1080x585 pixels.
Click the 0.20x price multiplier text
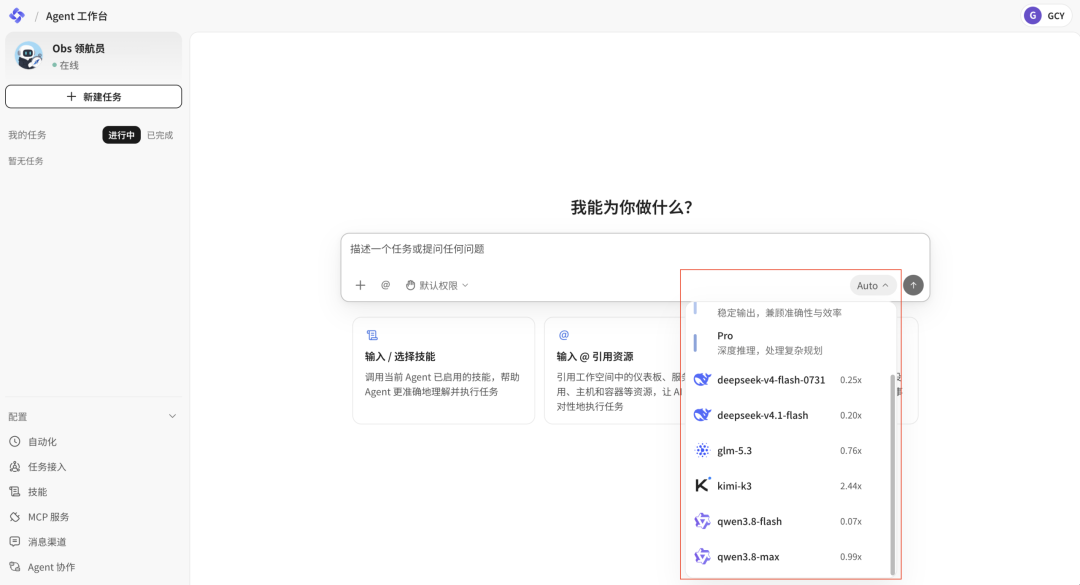[851, 415]
